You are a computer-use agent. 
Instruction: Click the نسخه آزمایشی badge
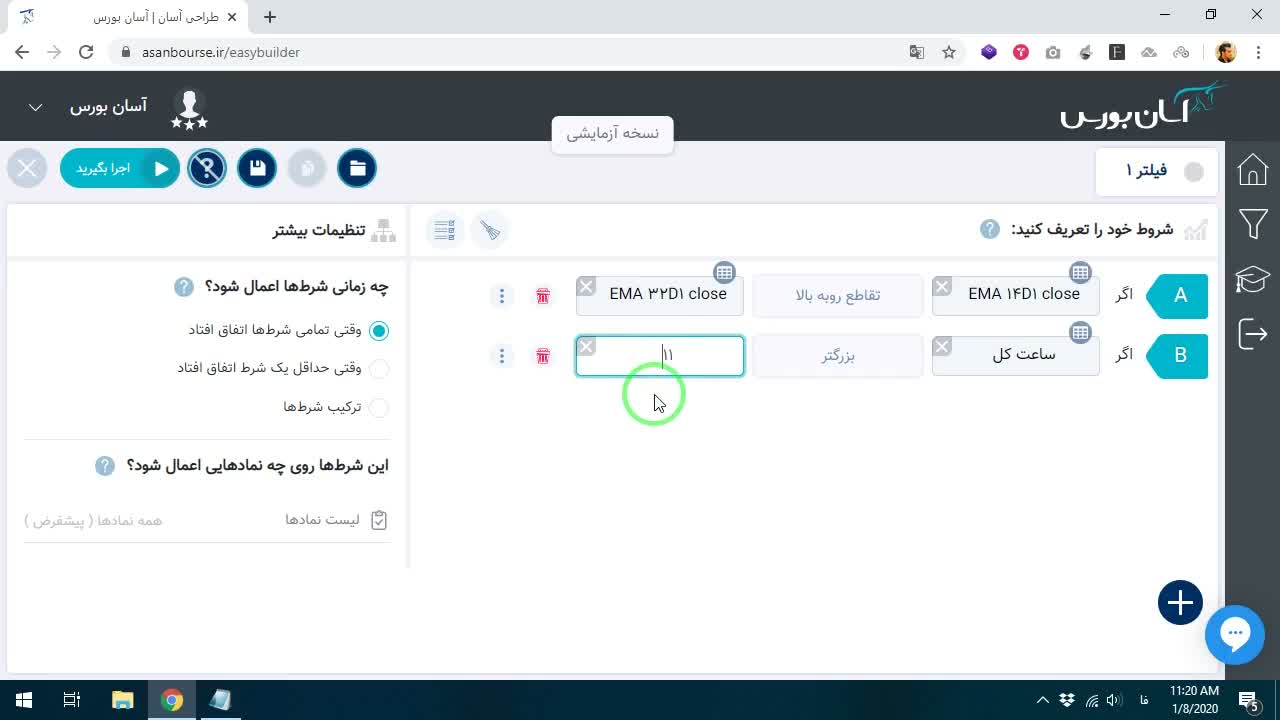pos(612,134)
